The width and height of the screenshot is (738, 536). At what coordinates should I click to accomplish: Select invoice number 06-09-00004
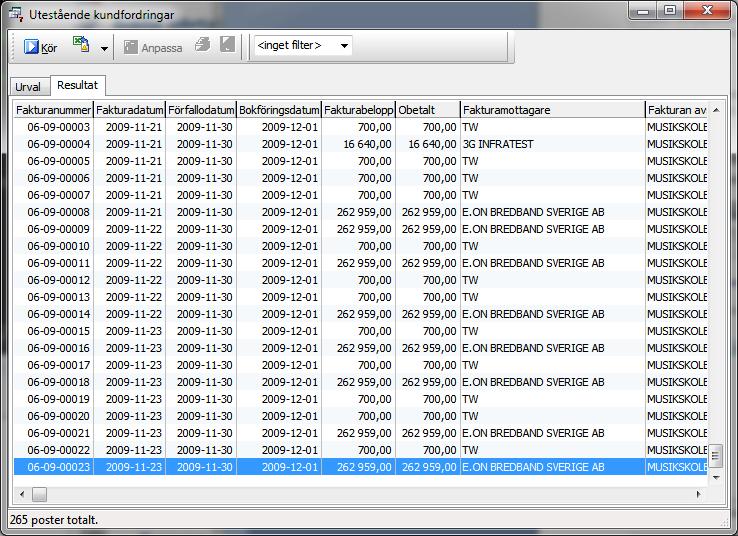pyautogui.click(x=58, y=144)
